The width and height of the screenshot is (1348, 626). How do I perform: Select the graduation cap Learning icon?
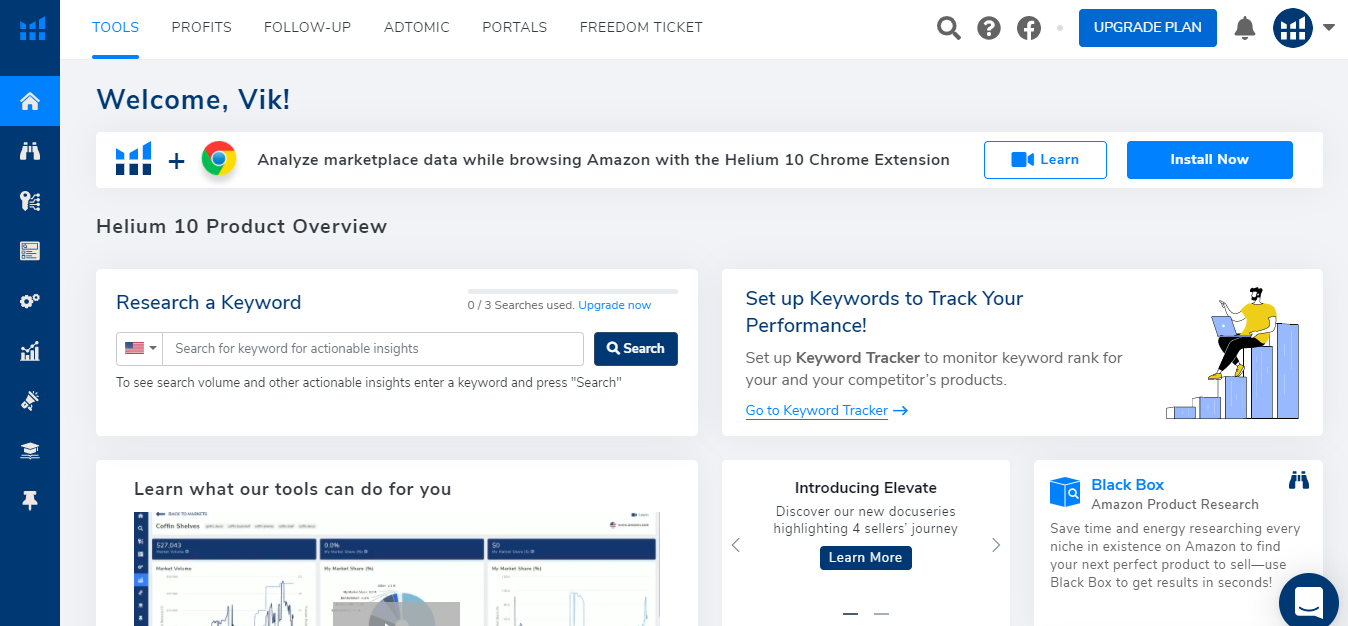coord(30,452)
